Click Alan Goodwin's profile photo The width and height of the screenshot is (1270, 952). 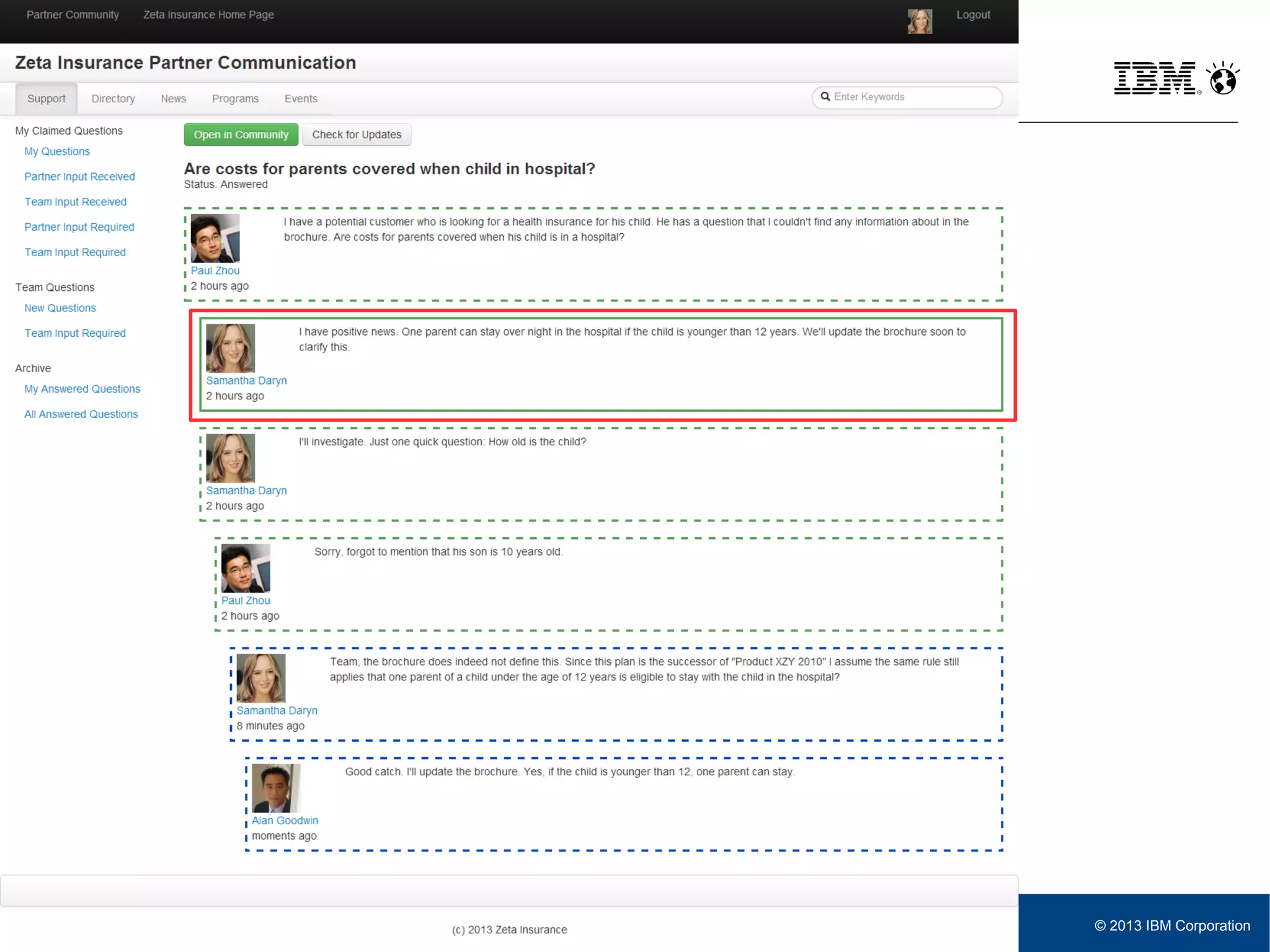point(276,788)
